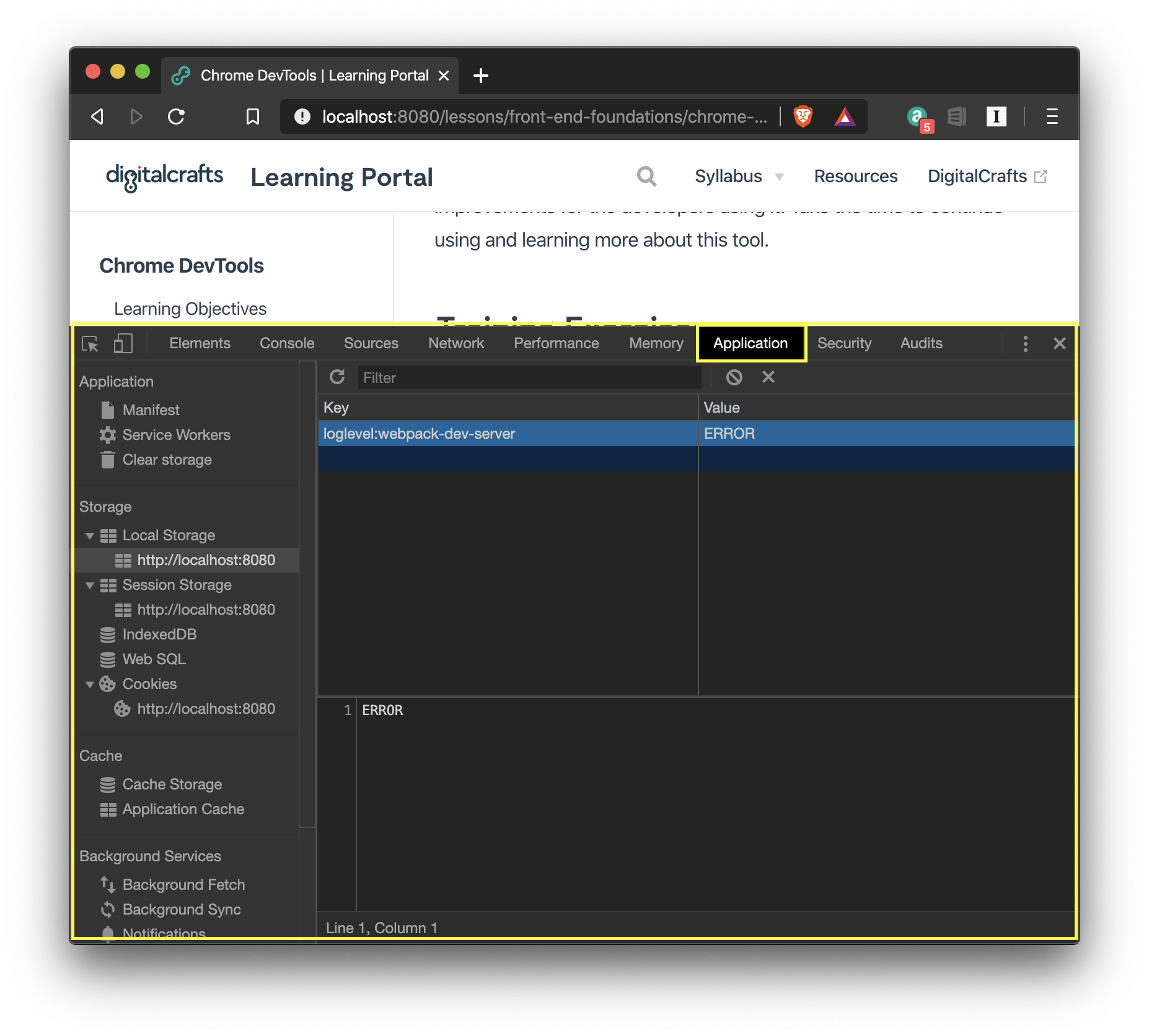Open Cache Storage under Cache
The width and height of the screenshot is (1149, 1036).
[x=172, y=784]
